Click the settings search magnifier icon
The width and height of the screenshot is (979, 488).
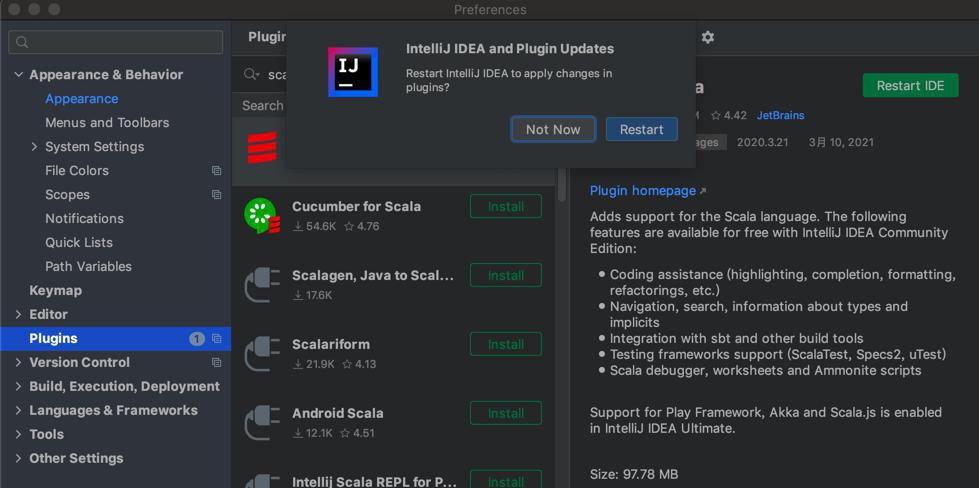point(22,42)
